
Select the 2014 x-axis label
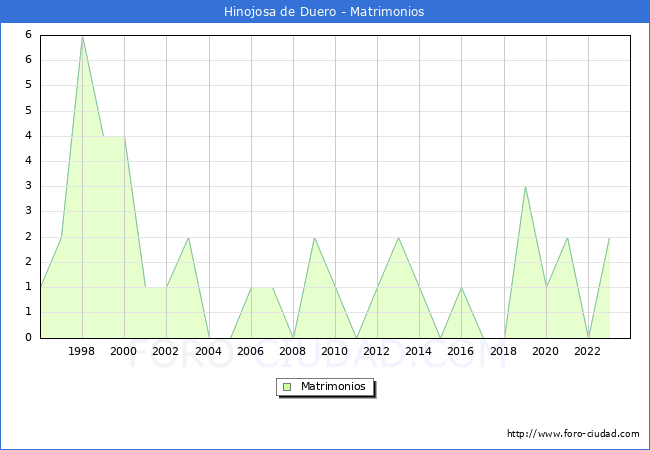point(419,352)
